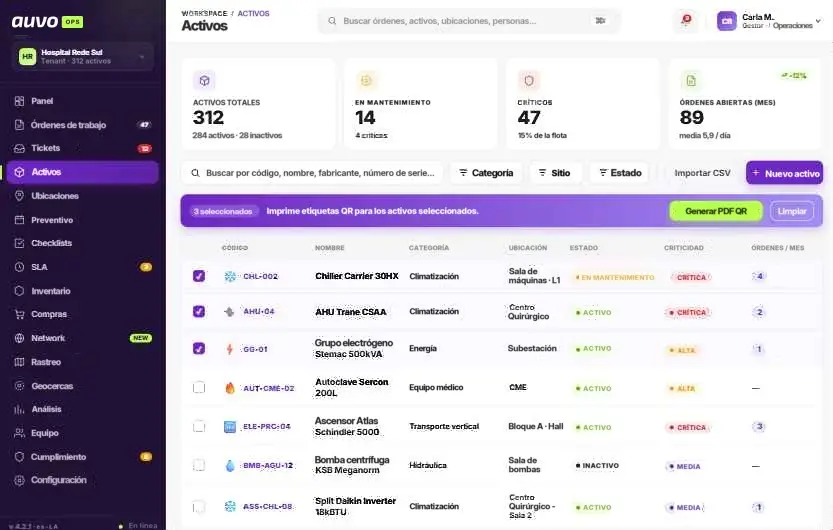833x530 pixels.
Task: Open the Tickets menu item
Action: coord(83,148)
